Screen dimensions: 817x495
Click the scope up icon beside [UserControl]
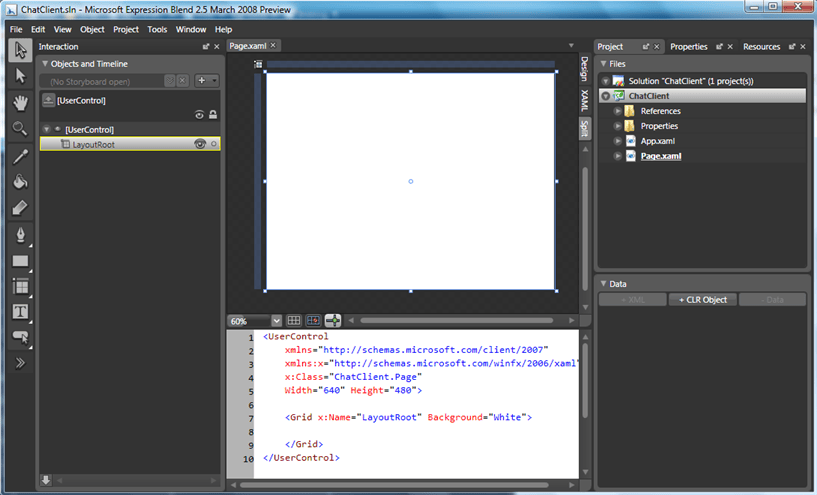(48, 100)
